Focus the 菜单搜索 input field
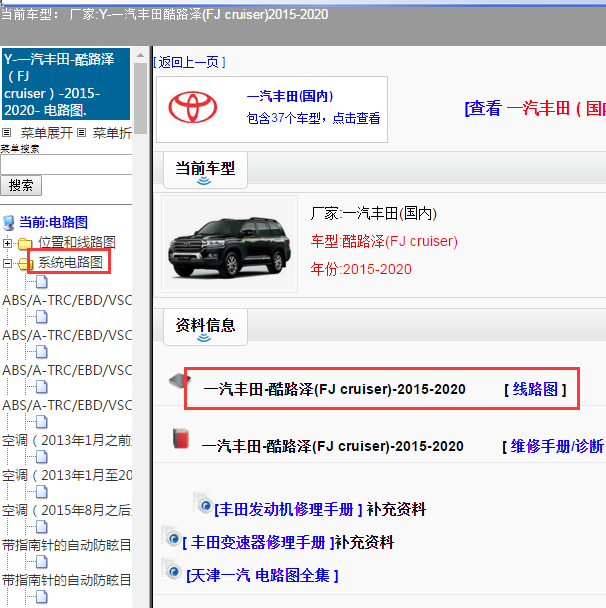The image size is (606, 608). click(x=66, y=165)
